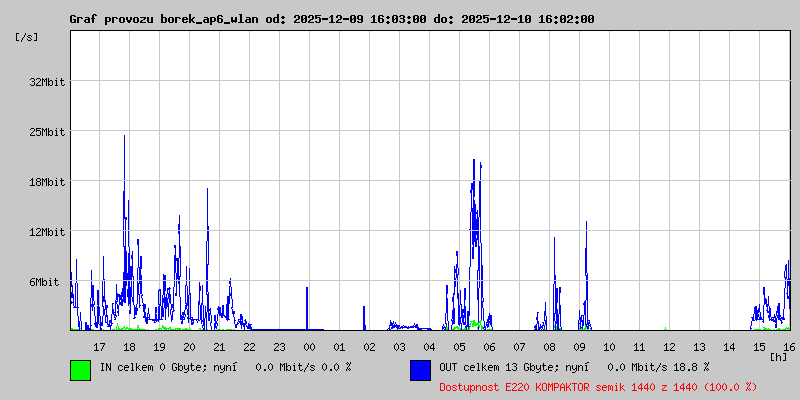Click hour label 01 on x-axis

(339, 347)
